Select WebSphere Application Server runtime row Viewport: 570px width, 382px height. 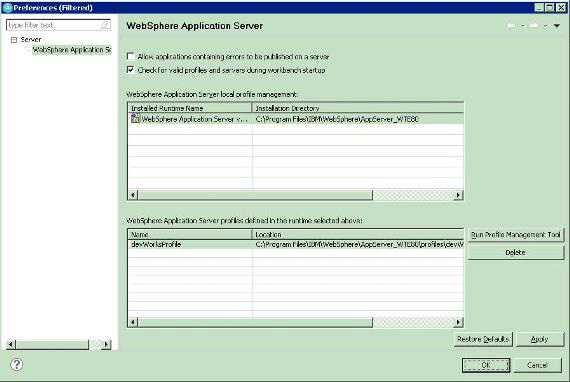296,119
